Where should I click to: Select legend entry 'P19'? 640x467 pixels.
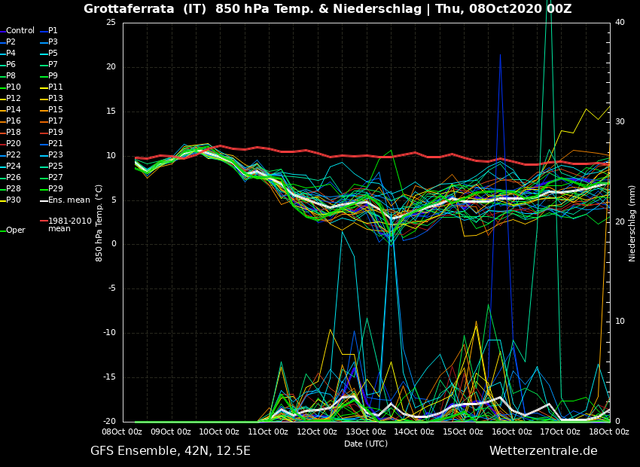(51, 132)
